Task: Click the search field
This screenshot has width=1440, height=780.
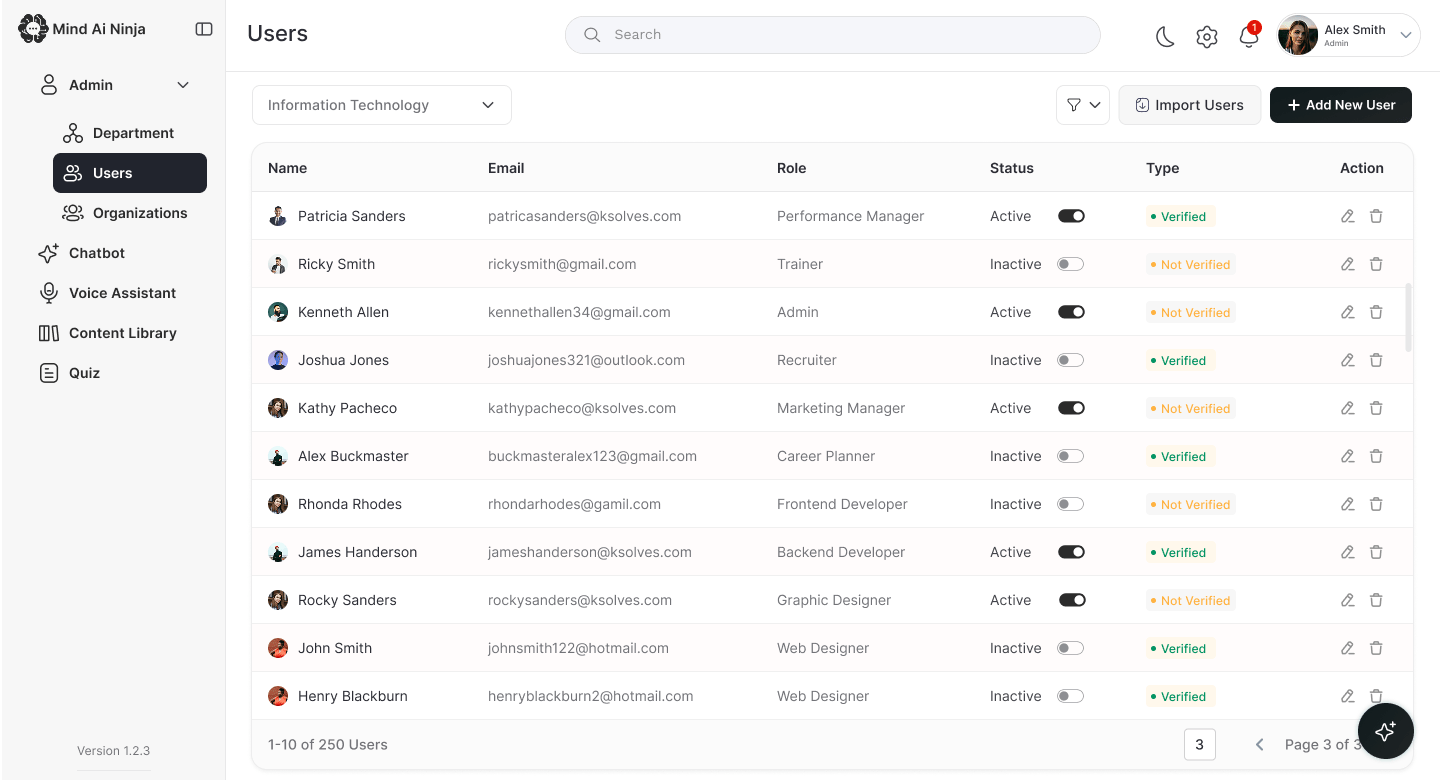Action: coord(833,35)
